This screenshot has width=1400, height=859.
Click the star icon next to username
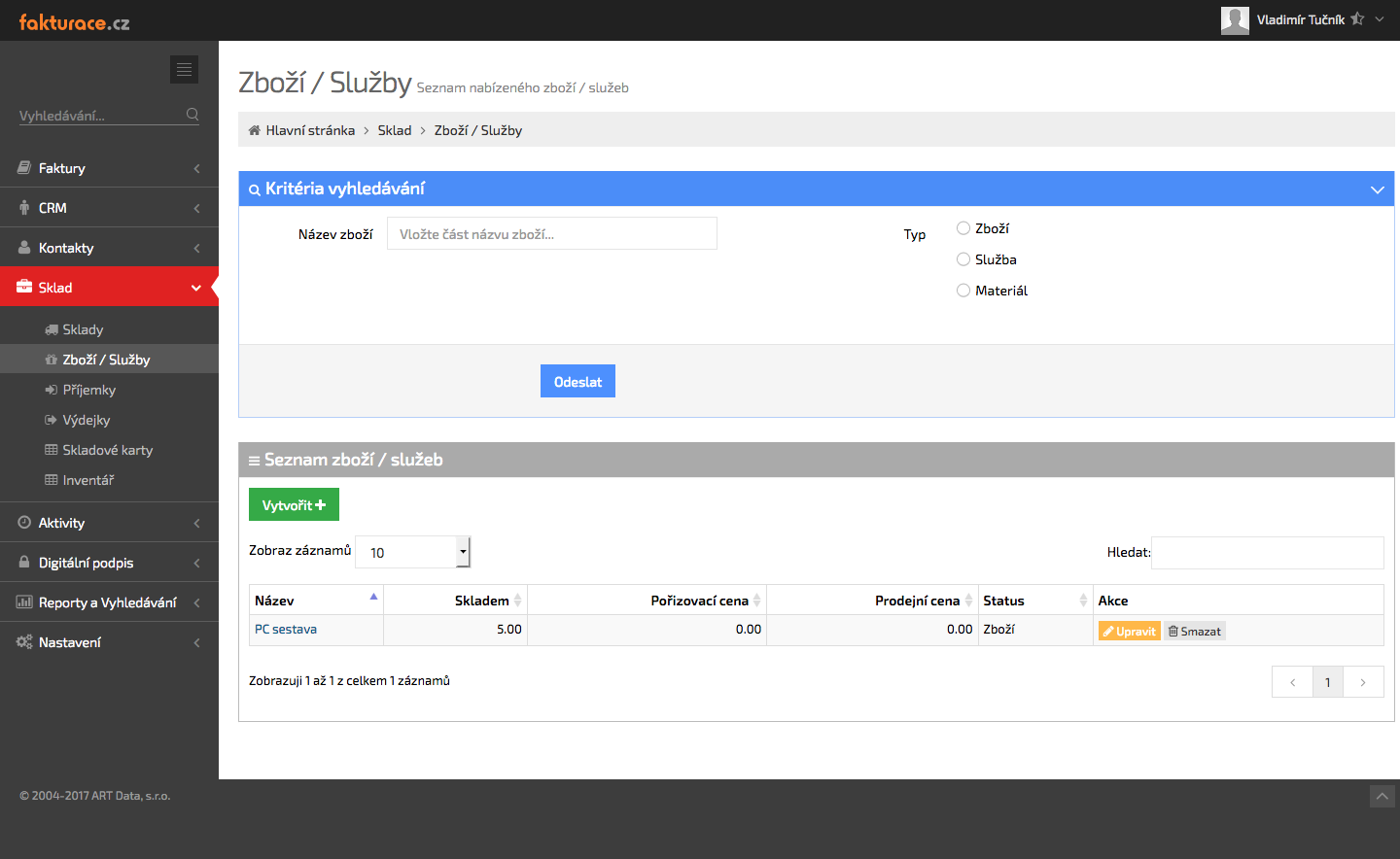(1357, 19)
